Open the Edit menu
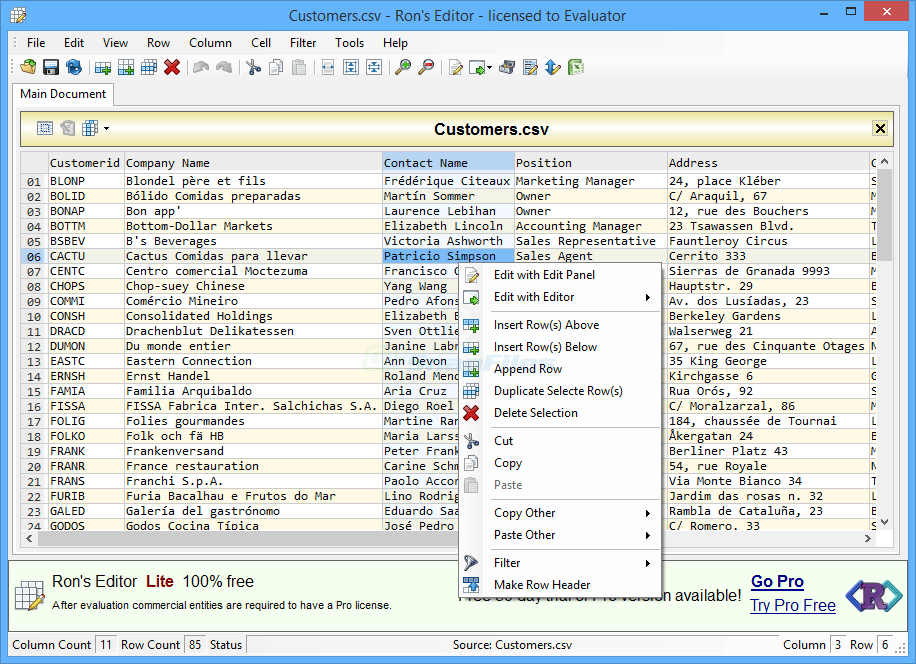This screenshot has height=664, width=916. click(x=74, y=43)
